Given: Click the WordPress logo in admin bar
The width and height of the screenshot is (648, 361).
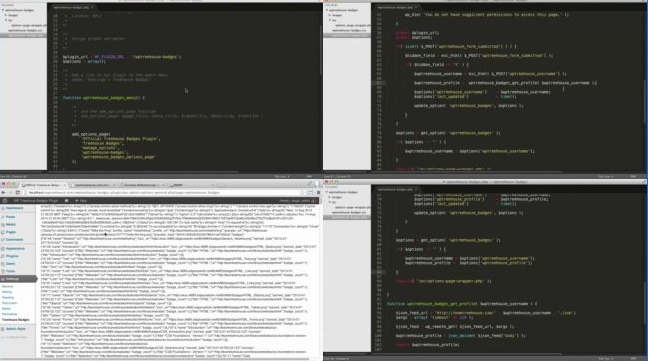Looking at the screenshot, I should [x=5, y=201].
